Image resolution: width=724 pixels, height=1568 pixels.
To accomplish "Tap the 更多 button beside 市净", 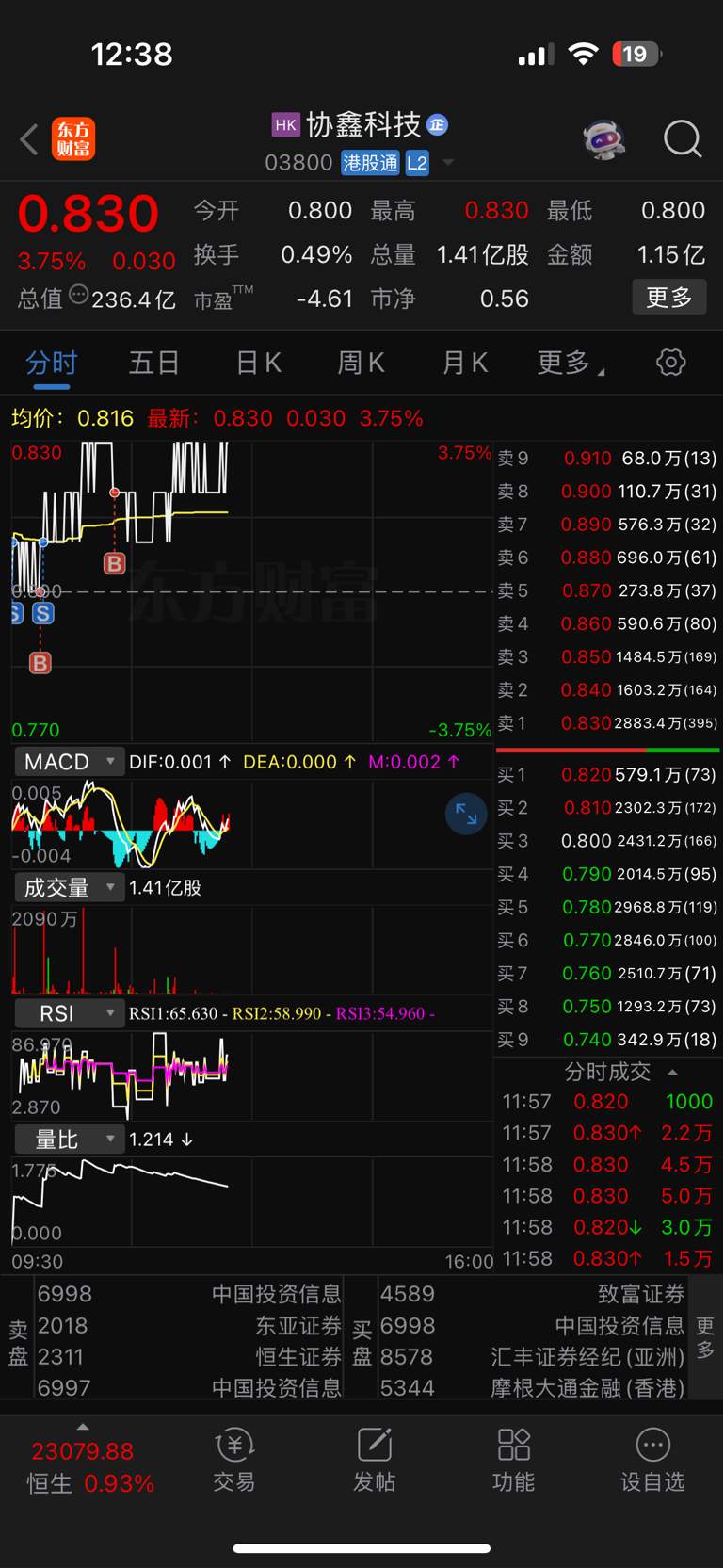I will [669, 298].
